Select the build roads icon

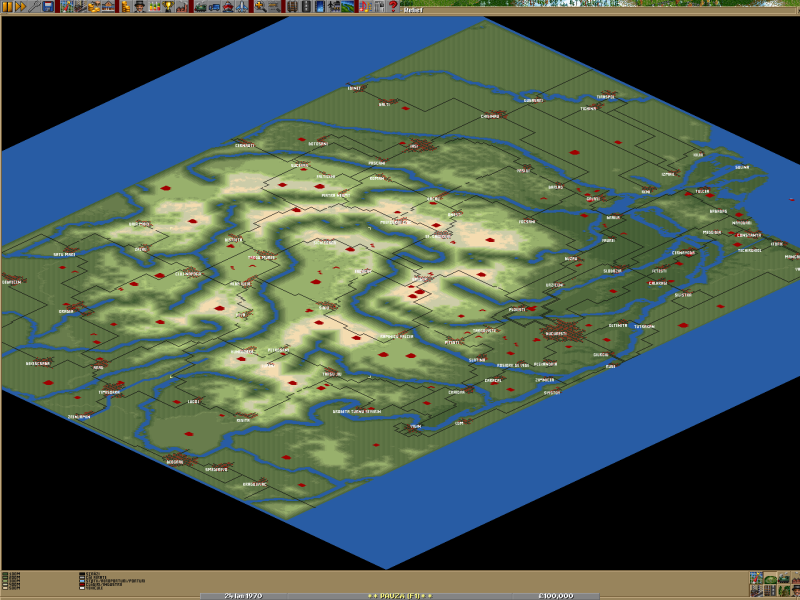click(306, 6)
